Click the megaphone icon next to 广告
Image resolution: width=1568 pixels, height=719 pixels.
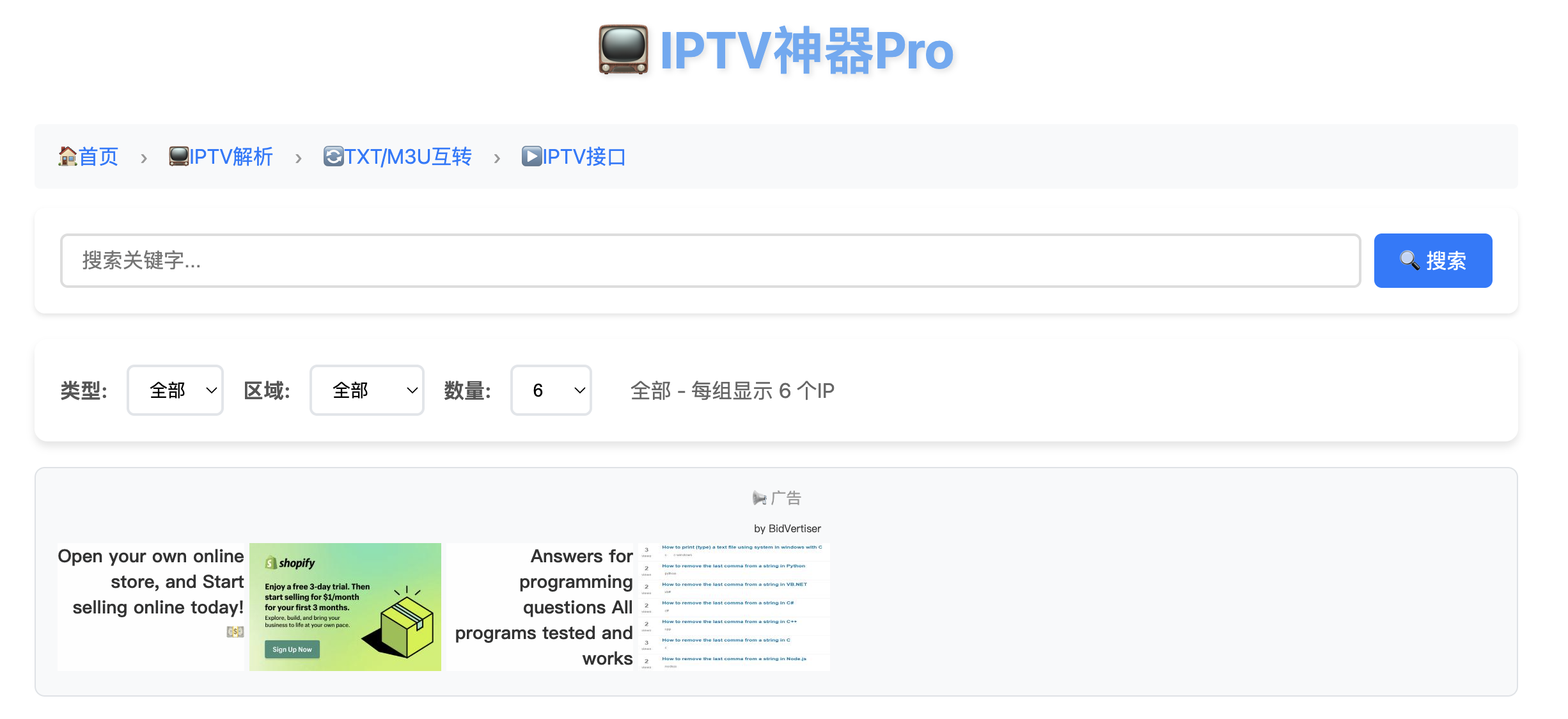pos(759,498)
